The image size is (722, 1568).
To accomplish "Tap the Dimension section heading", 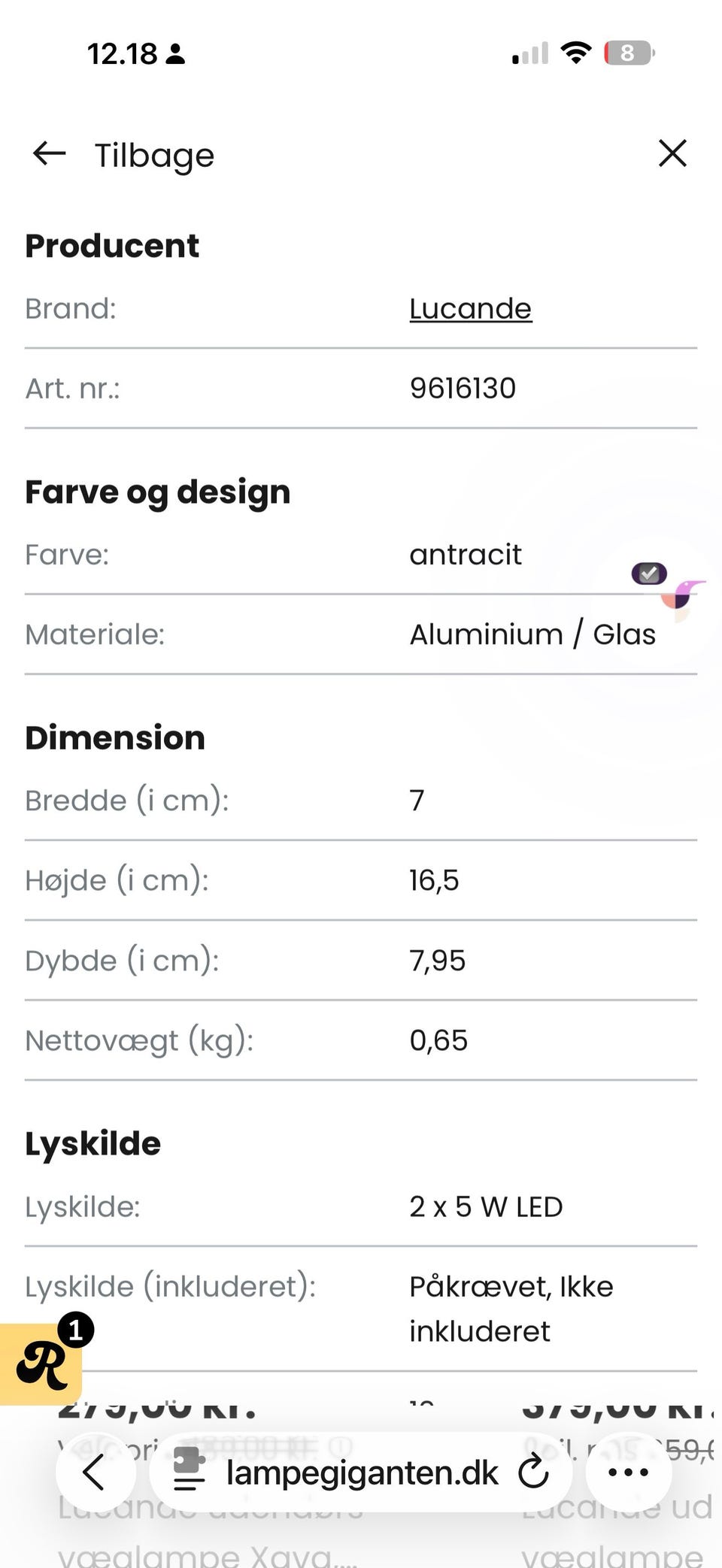I will (115, 738).
